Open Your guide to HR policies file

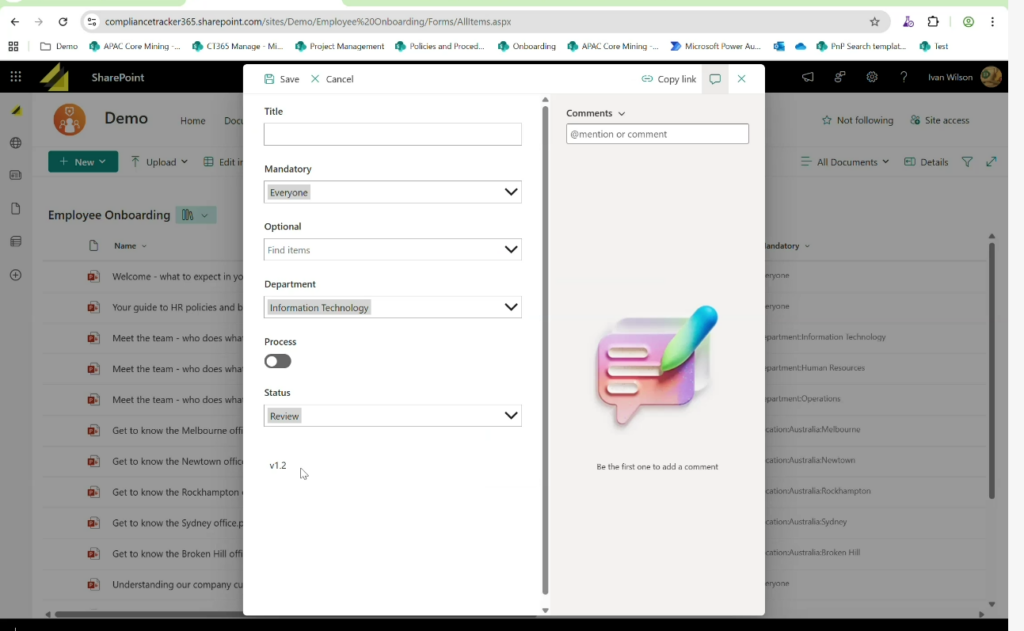[x=177, y=307]
